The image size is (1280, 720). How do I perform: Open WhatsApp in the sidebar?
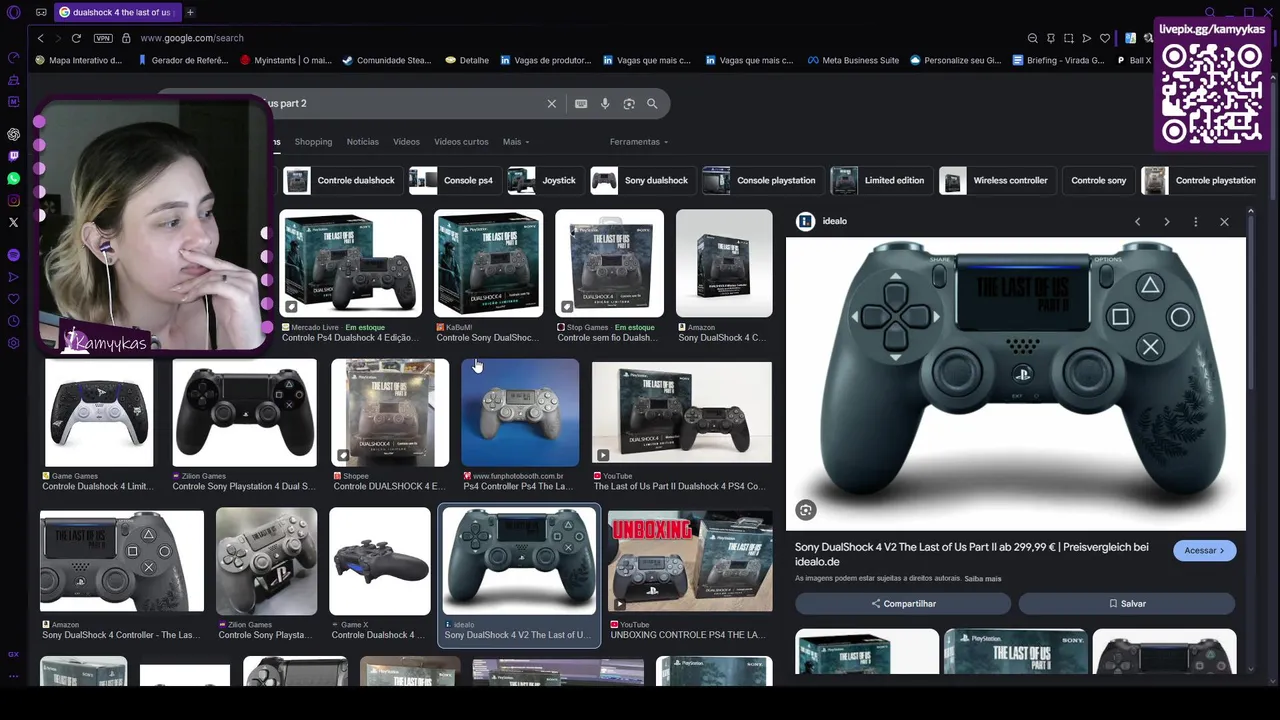point(13,178)
